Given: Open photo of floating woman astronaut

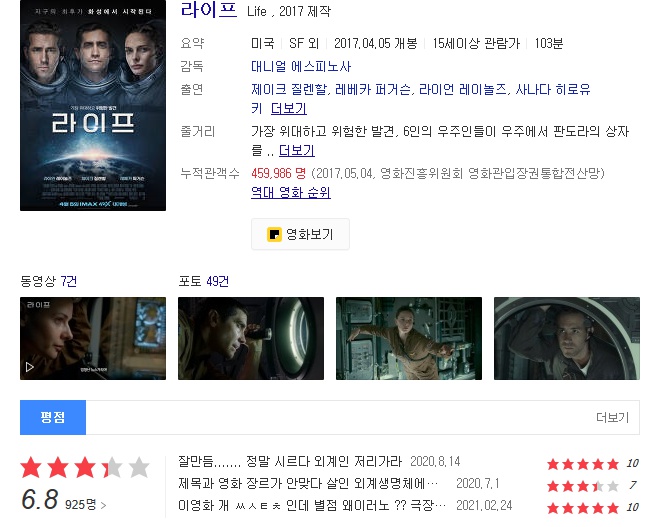Looking at the screenshot, I should pos(409,338).
